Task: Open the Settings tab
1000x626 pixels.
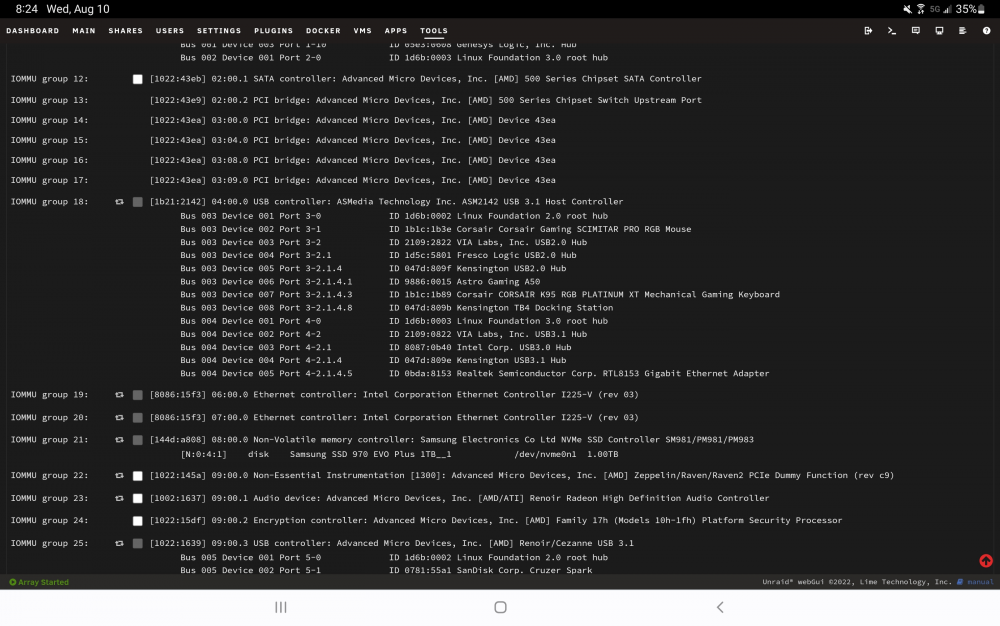Action: (x=219, y=31)
